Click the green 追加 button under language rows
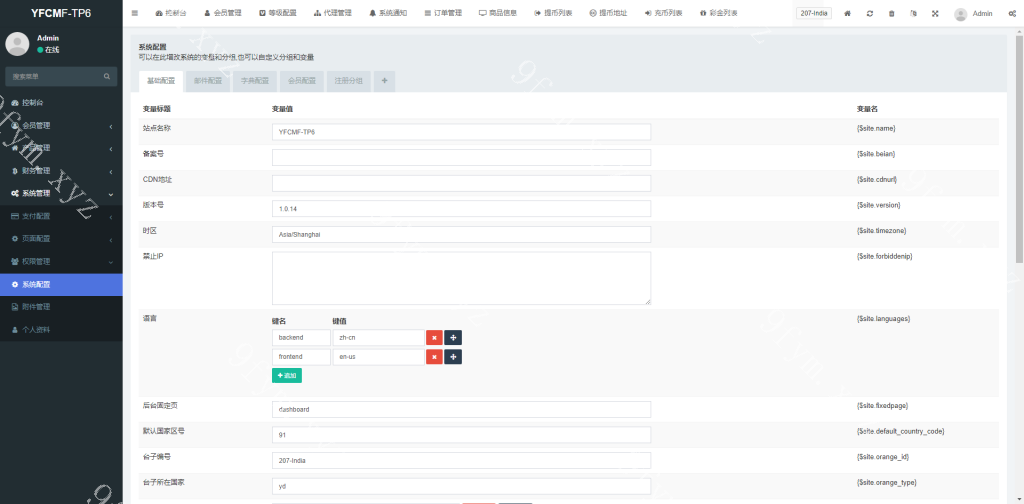 pyautogui.click(x=287, y=376)
